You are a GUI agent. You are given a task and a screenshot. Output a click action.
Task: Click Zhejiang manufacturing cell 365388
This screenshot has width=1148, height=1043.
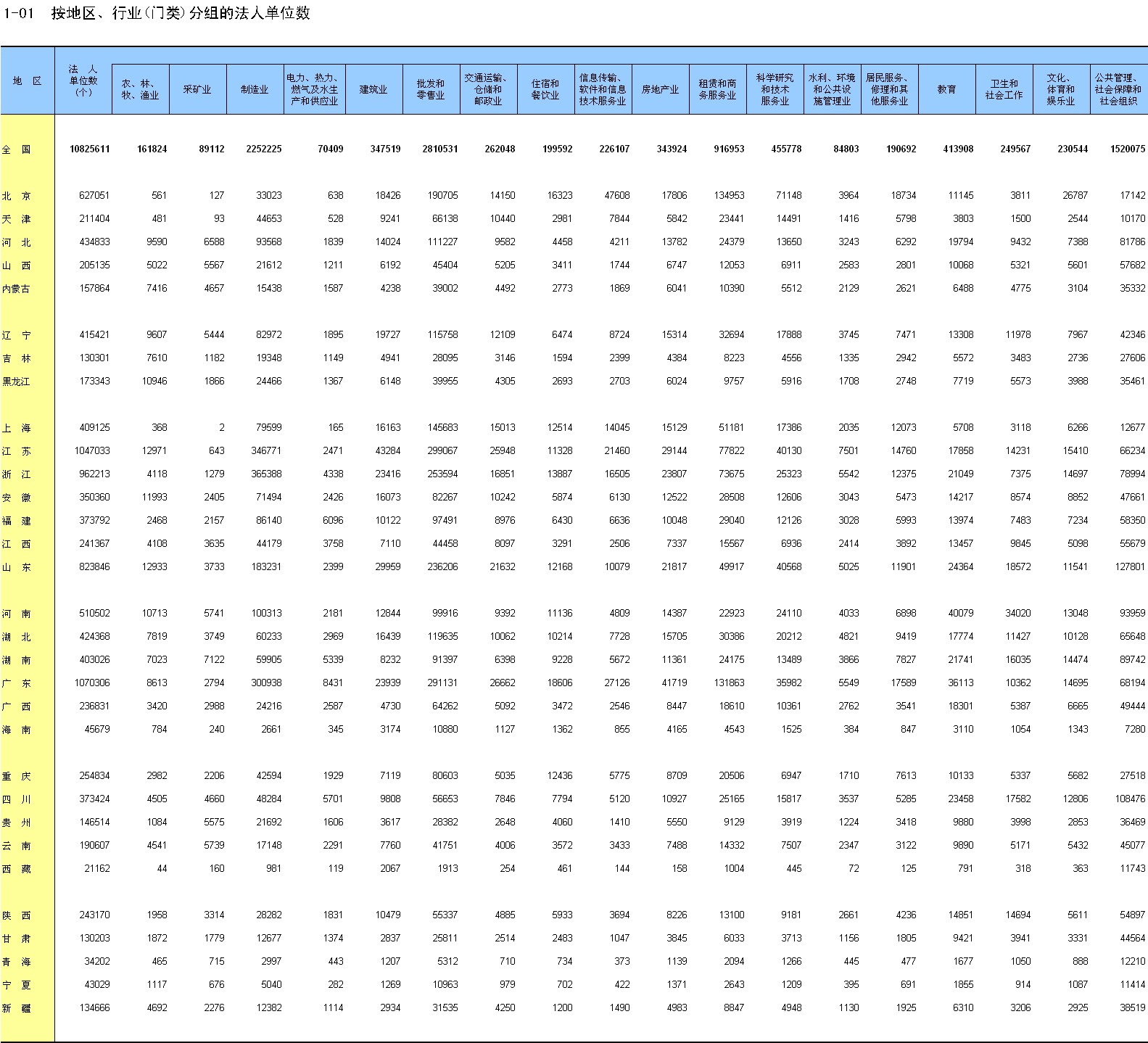tap(266, 474)
